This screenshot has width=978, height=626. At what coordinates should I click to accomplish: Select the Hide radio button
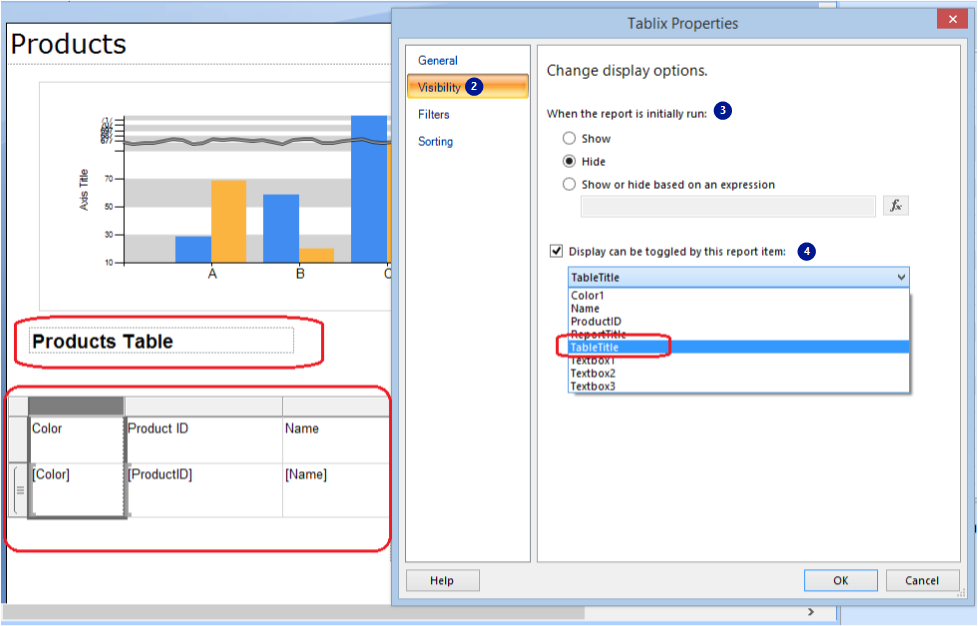pos(569,161)
